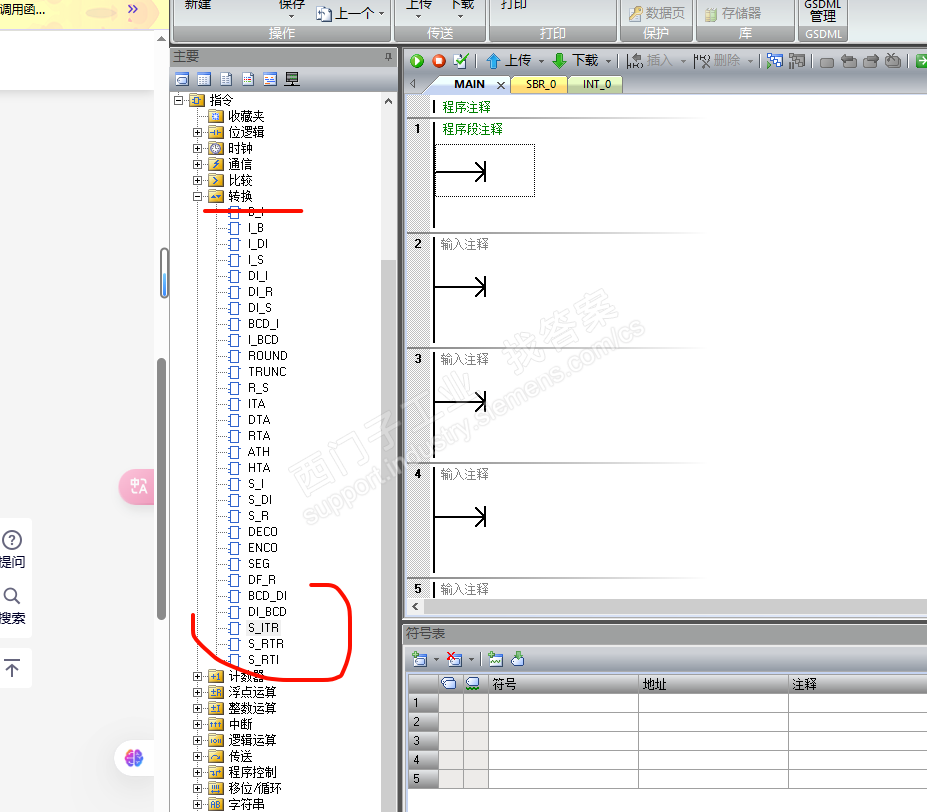
Task: Click the next bookmark arrow icon
Action: click(871, 61)
